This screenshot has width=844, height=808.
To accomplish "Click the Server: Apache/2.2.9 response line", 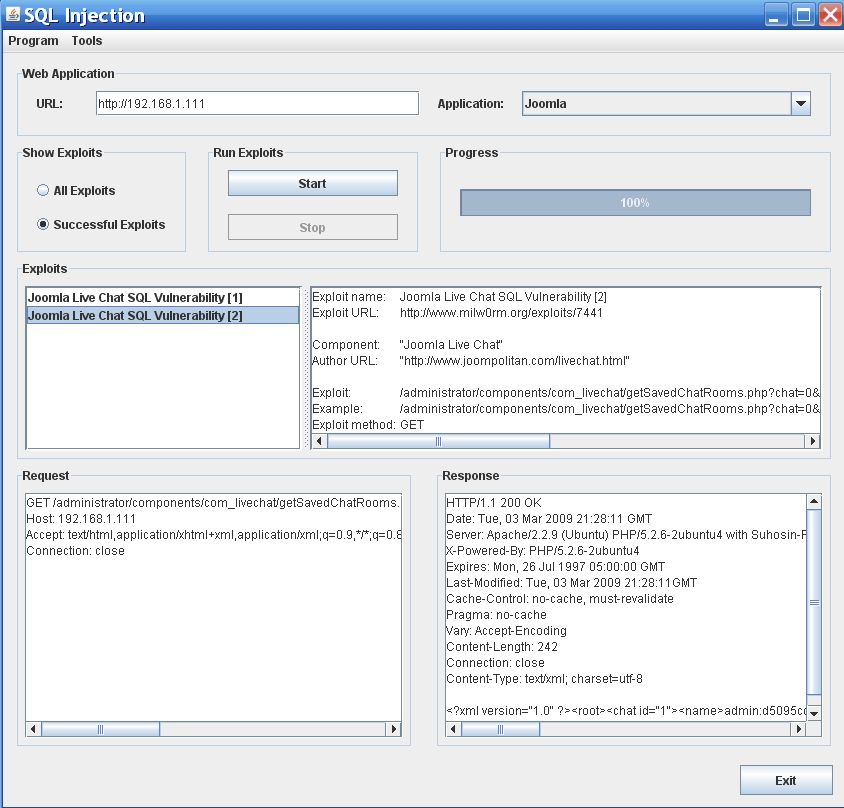I will [x=626, y=535].
